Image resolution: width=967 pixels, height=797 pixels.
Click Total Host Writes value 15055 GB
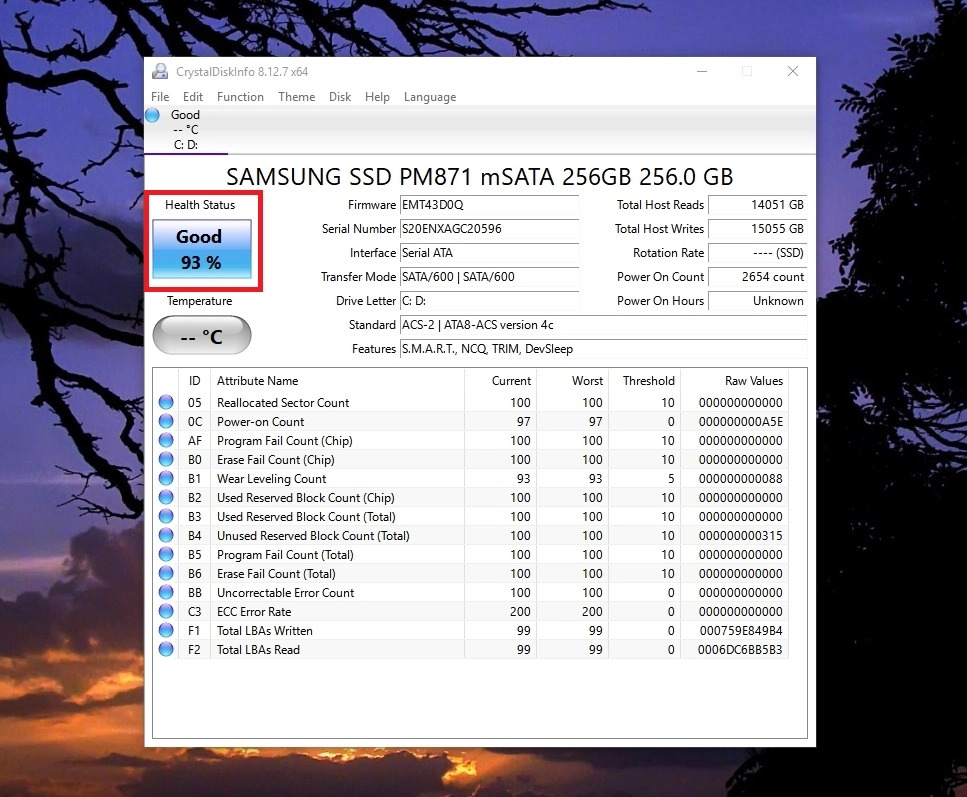click(757, 229)
